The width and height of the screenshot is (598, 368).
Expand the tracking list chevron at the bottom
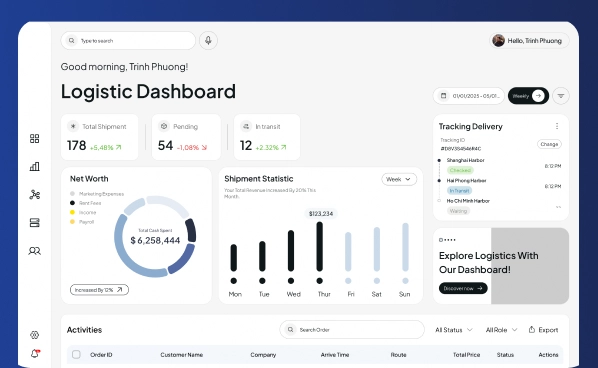click(x=558, y=207)
